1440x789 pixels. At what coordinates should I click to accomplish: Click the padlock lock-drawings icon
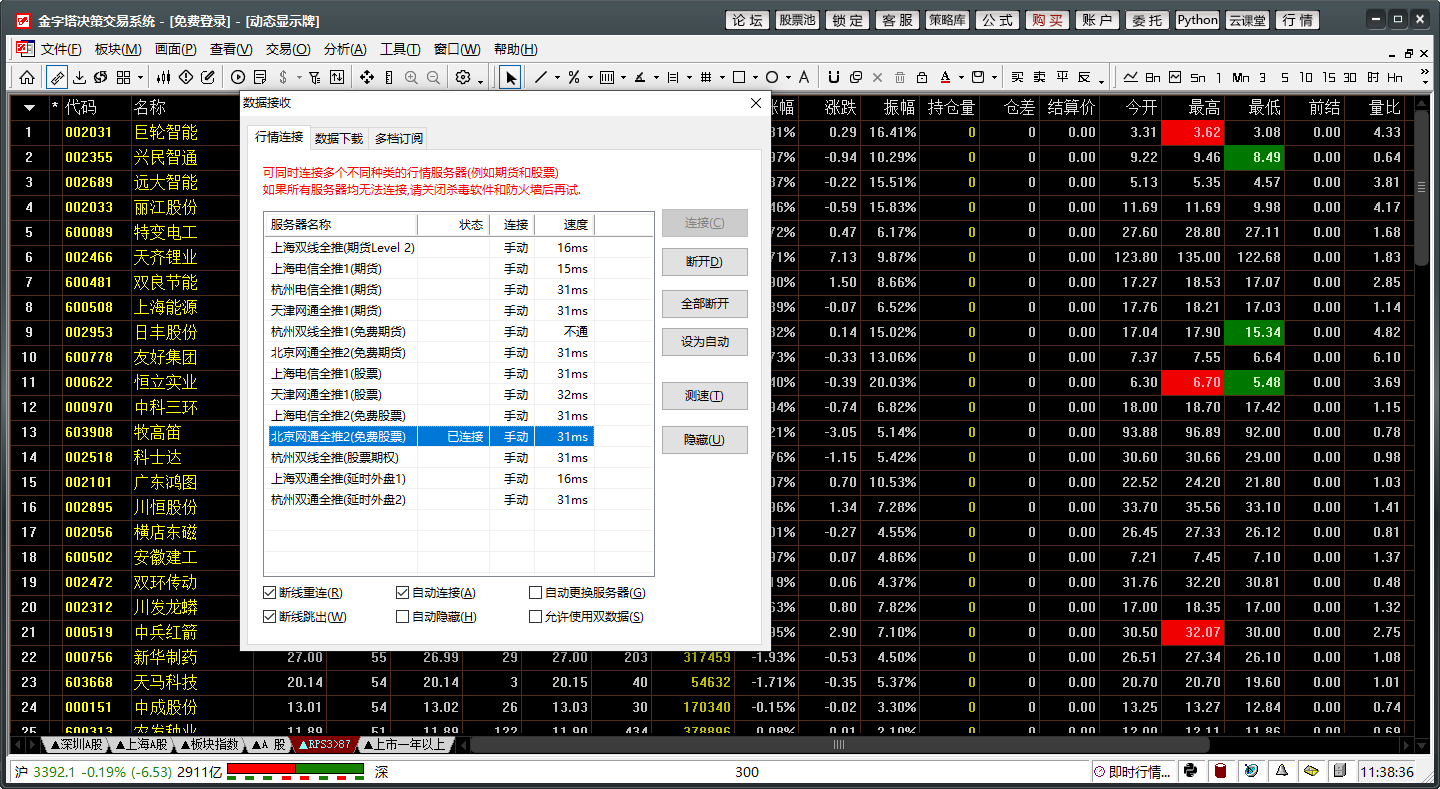tap(922, 77)
